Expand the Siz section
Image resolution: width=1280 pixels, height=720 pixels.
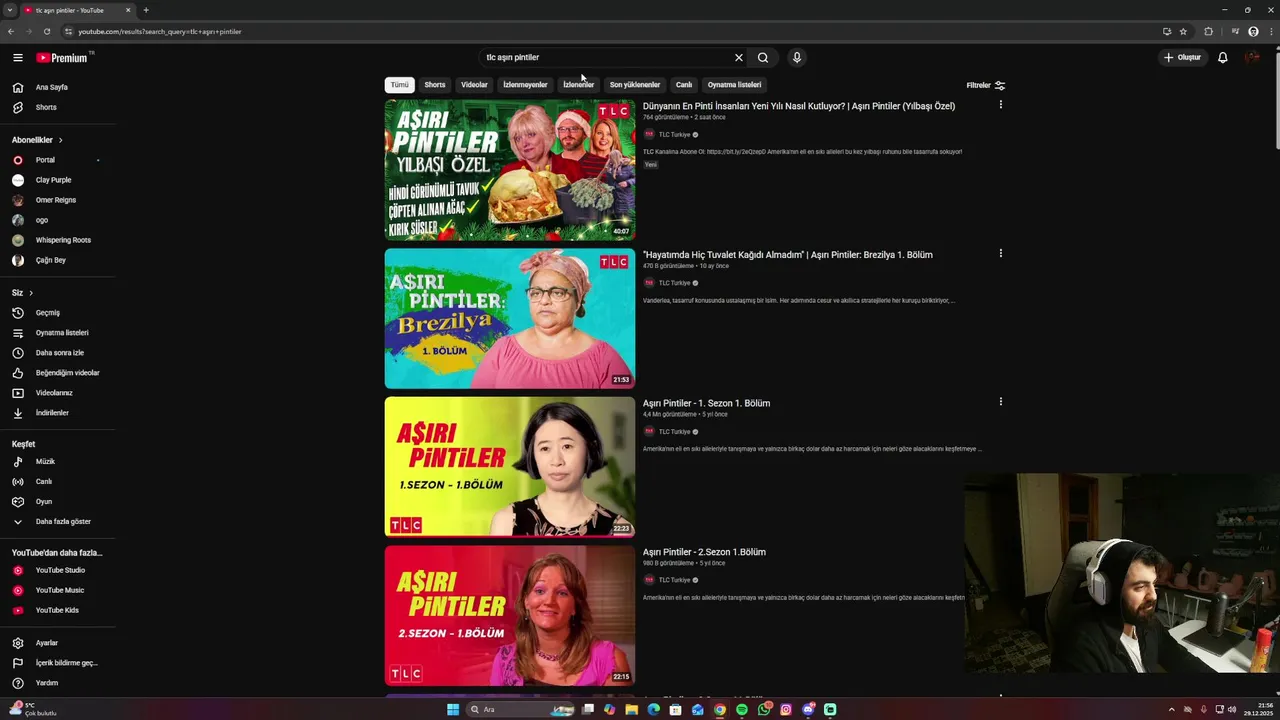(x=23, y=293)
